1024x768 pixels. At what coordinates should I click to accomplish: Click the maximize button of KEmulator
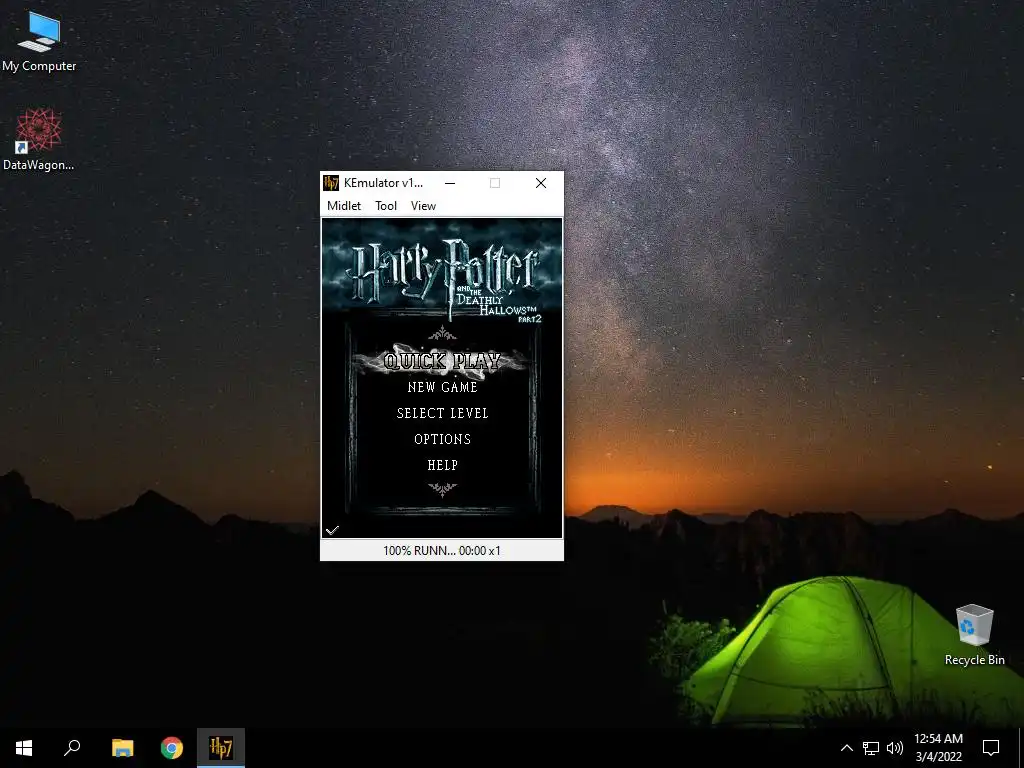pyautogui.click(x=495, y=183)
